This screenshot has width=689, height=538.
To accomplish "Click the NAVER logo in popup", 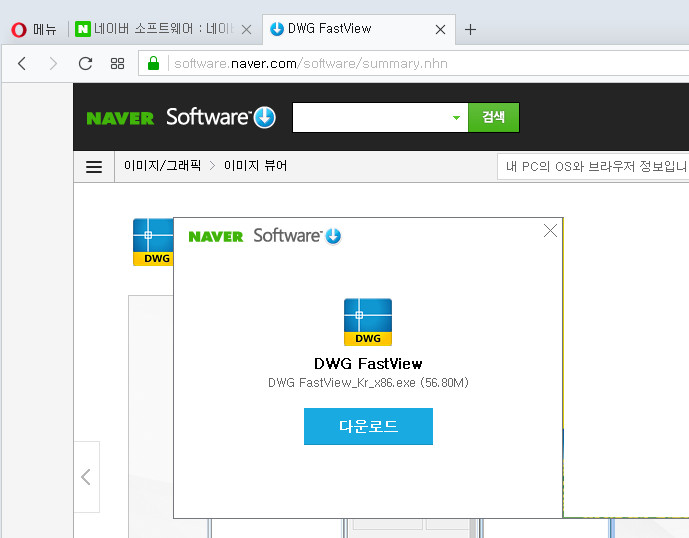I will [216, 237].
